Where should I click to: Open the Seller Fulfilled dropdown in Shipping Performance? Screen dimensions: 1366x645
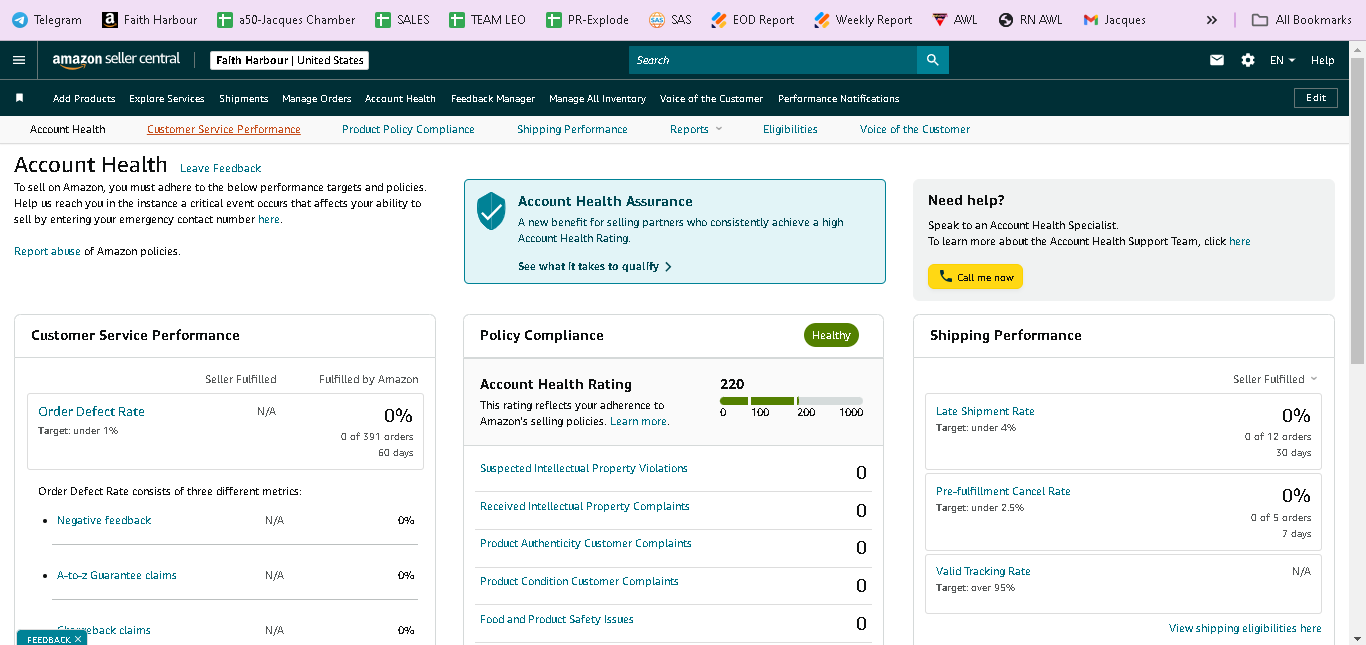pos(1275,379)
